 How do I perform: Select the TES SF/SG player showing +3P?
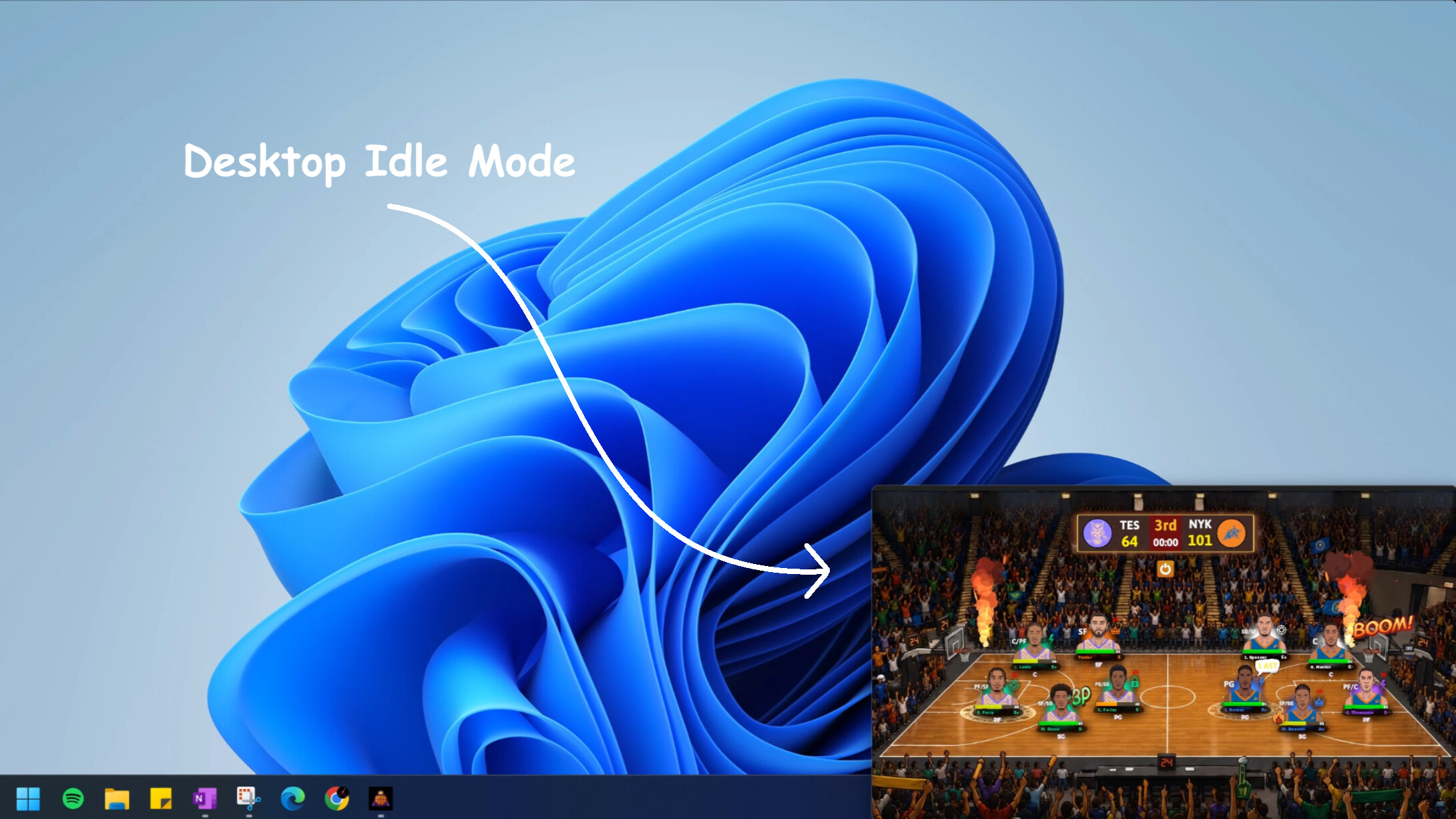tap(1061, 703)
